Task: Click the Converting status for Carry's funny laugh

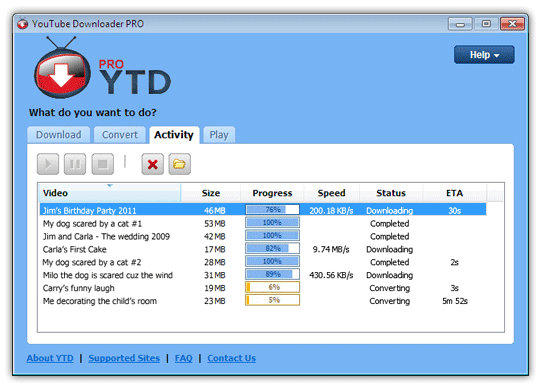Action: point(390,288)
